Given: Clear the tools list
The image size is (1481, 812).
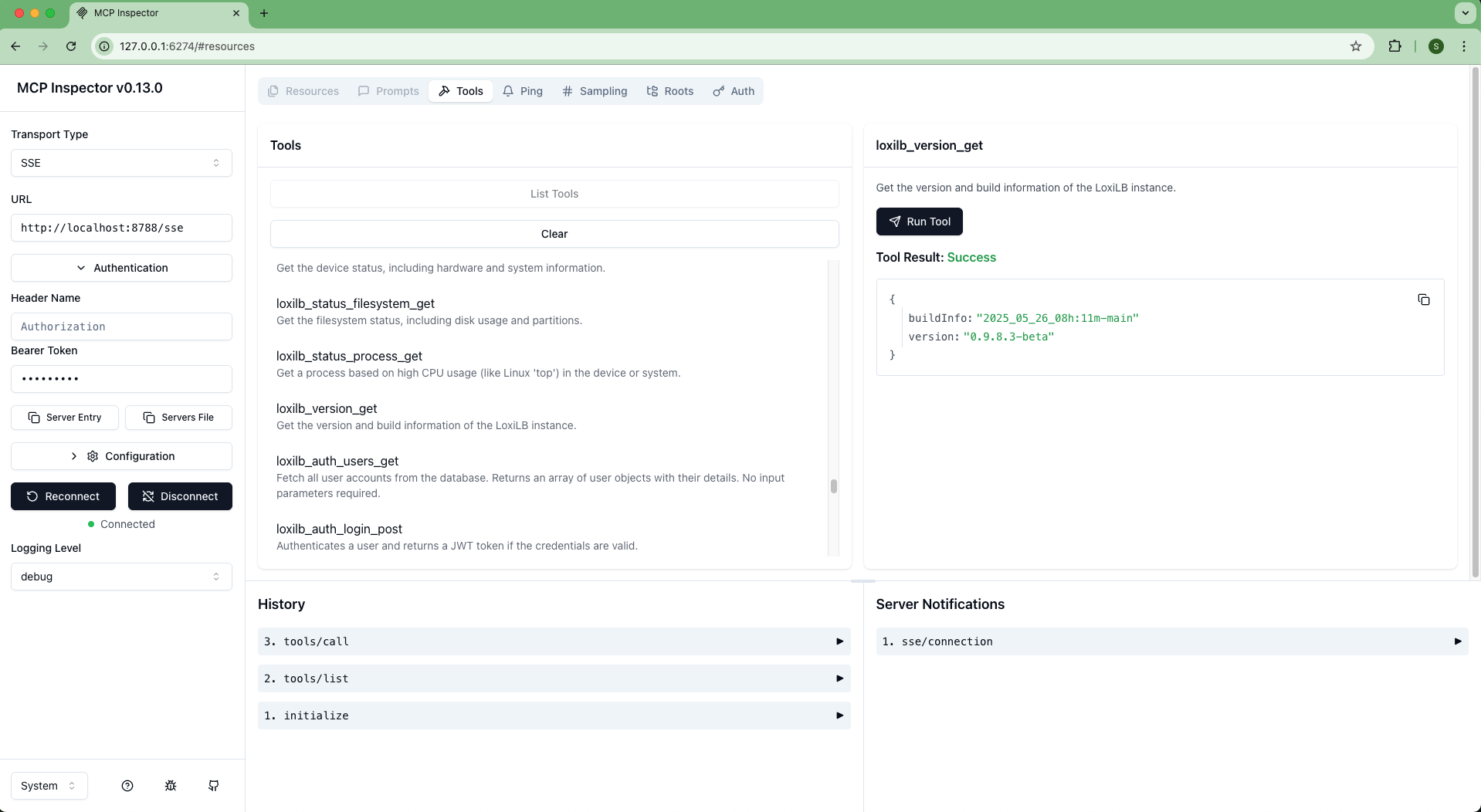Looking at the screenshot, I should tap(554, 234).
